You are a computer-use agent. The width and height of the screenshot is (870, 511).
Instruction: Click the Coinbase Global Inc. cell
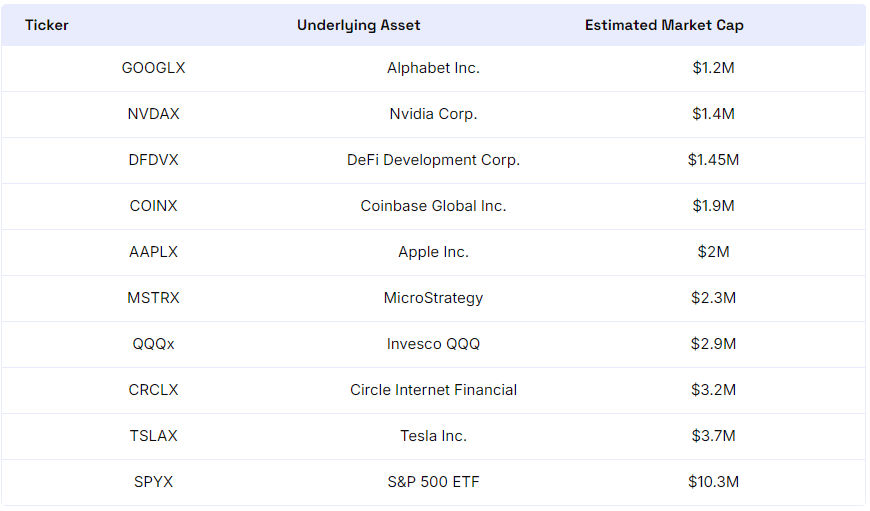click(433, 206)
